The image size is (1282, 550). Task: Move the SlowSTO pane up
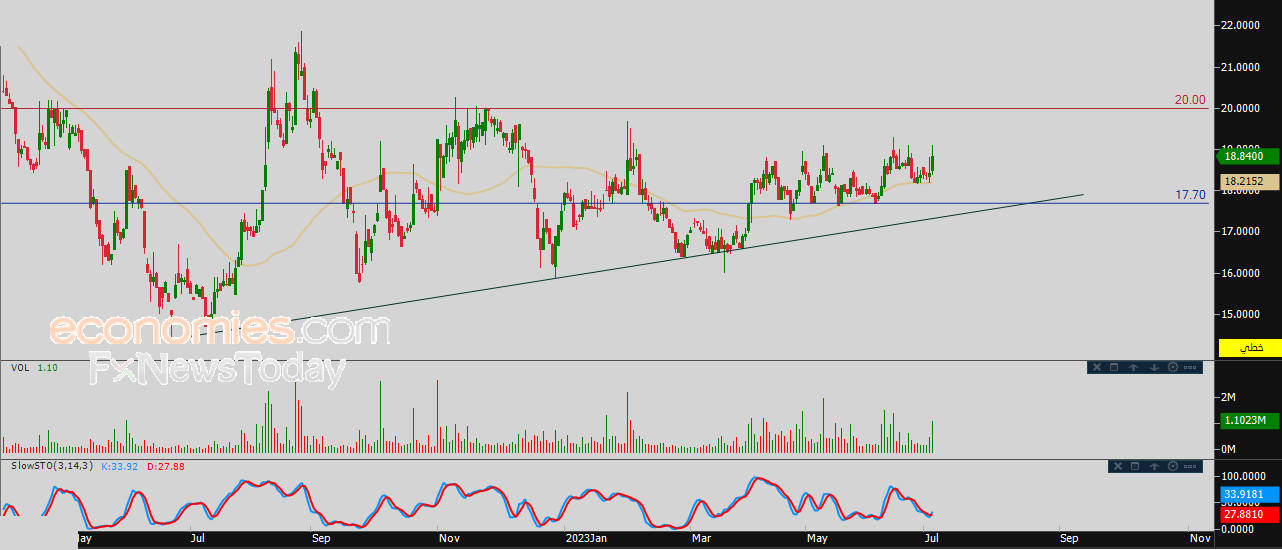(1154, 466)
